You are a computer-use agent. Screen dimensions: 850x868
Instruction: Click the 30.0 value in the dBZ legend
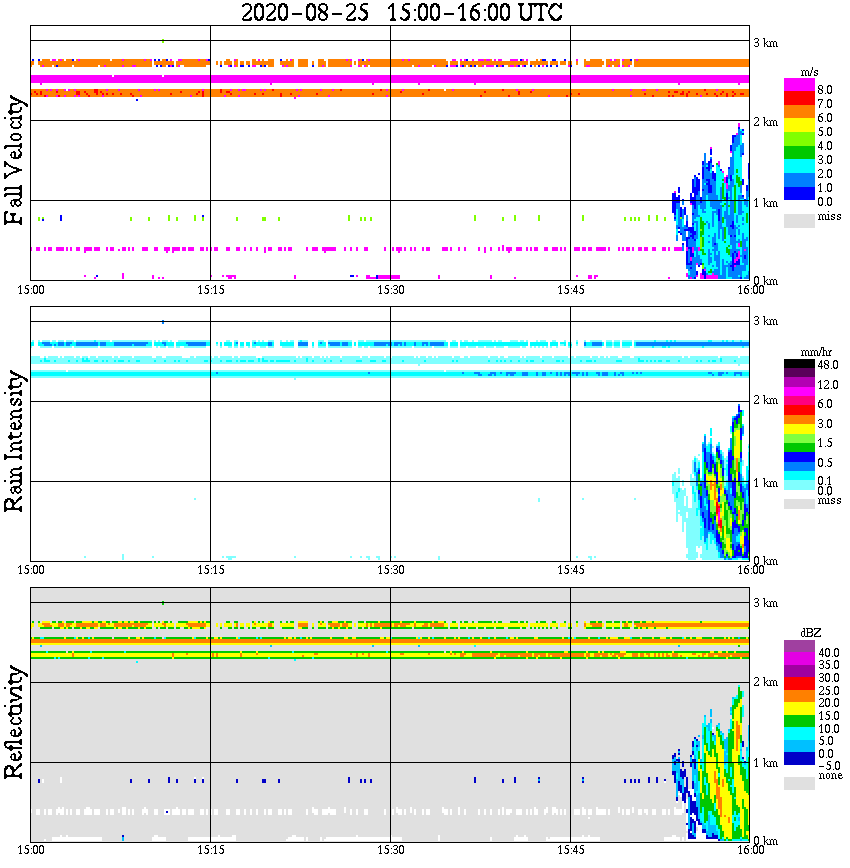(829, 678)
